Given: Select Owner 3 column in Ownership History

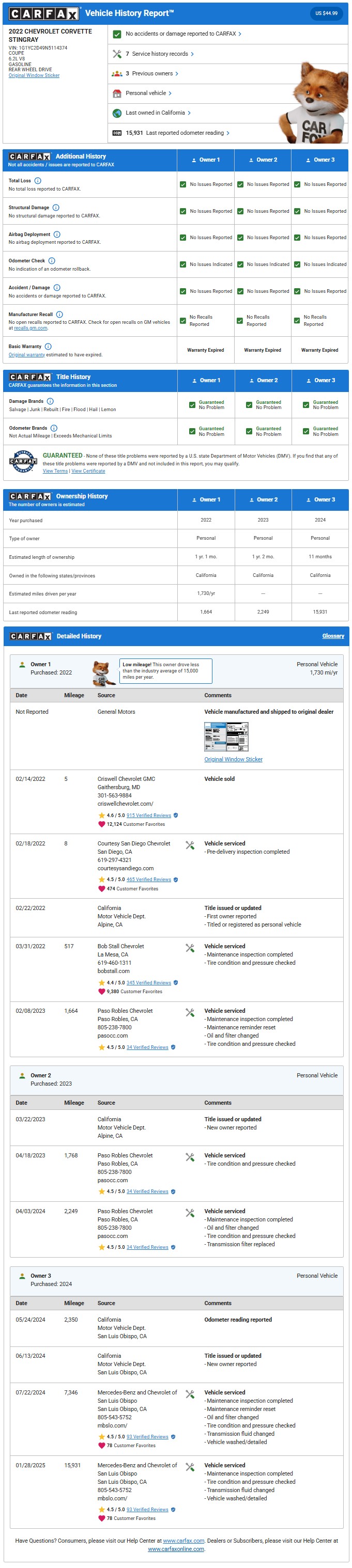Looking at the screenshot, I should point(320,500).
